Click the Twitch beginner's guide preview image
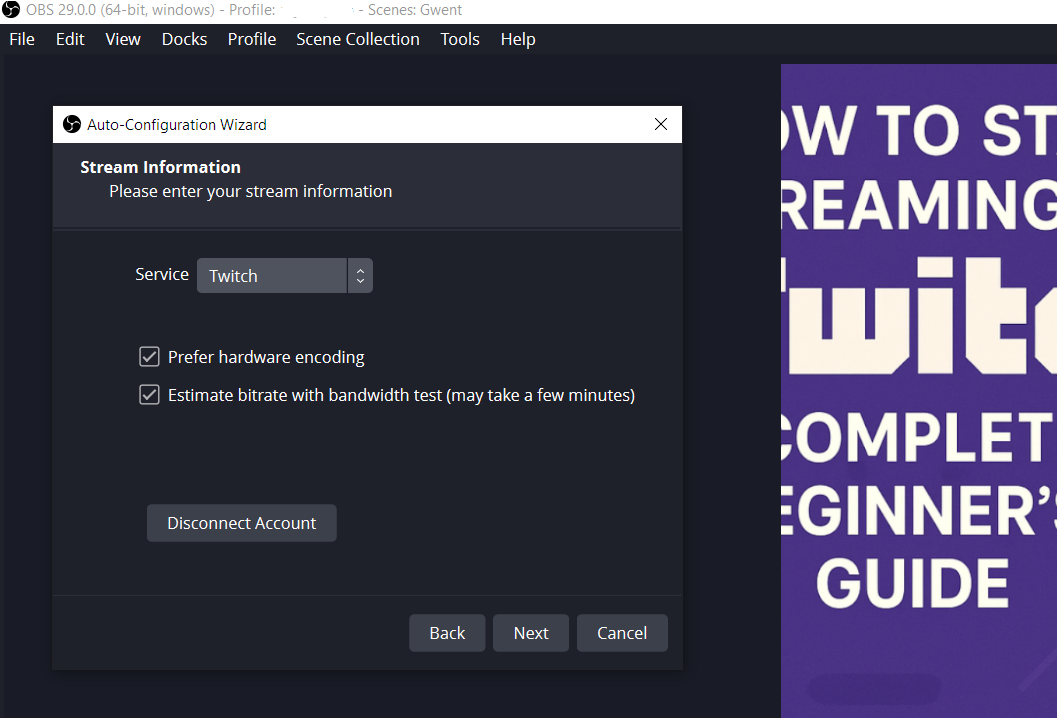The height and width of the screenshot is (718, 1057). [919, 391]
